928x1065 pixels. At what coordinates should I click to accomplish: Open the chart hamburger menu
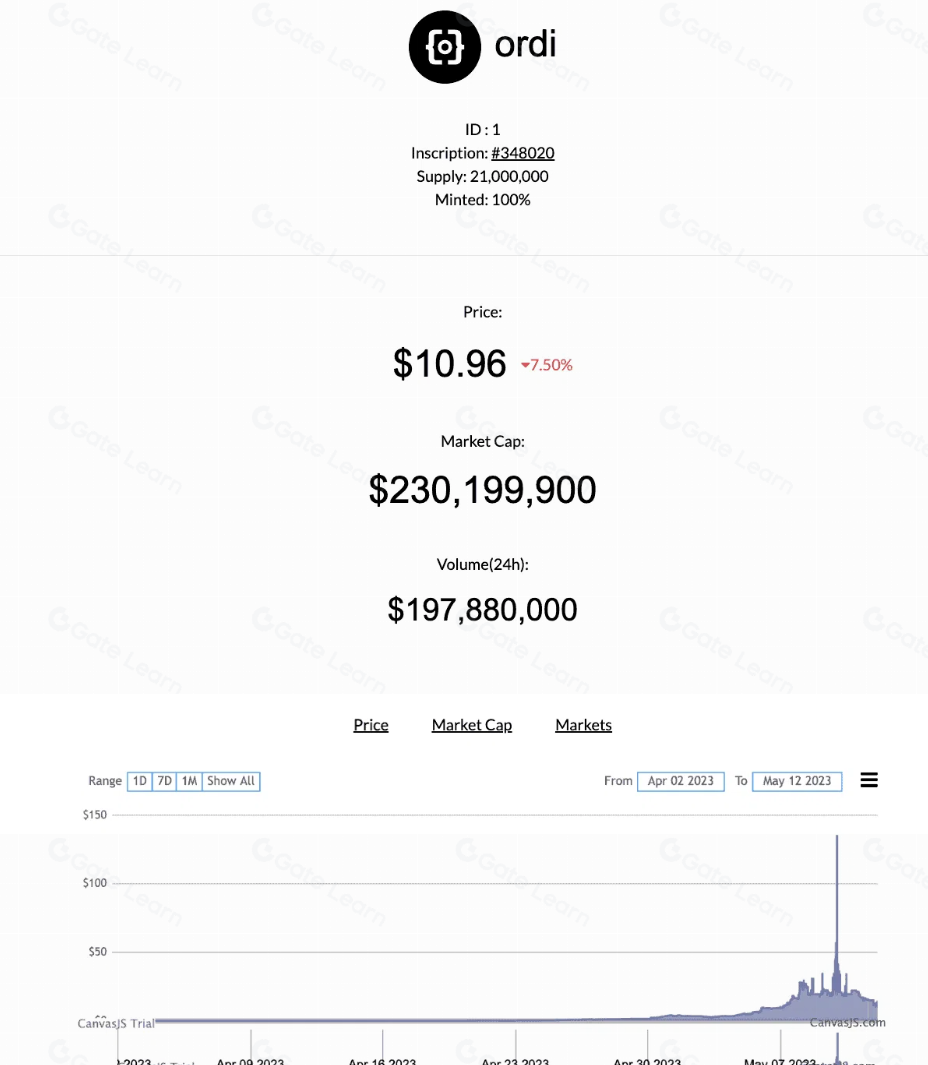coord(869,780)
